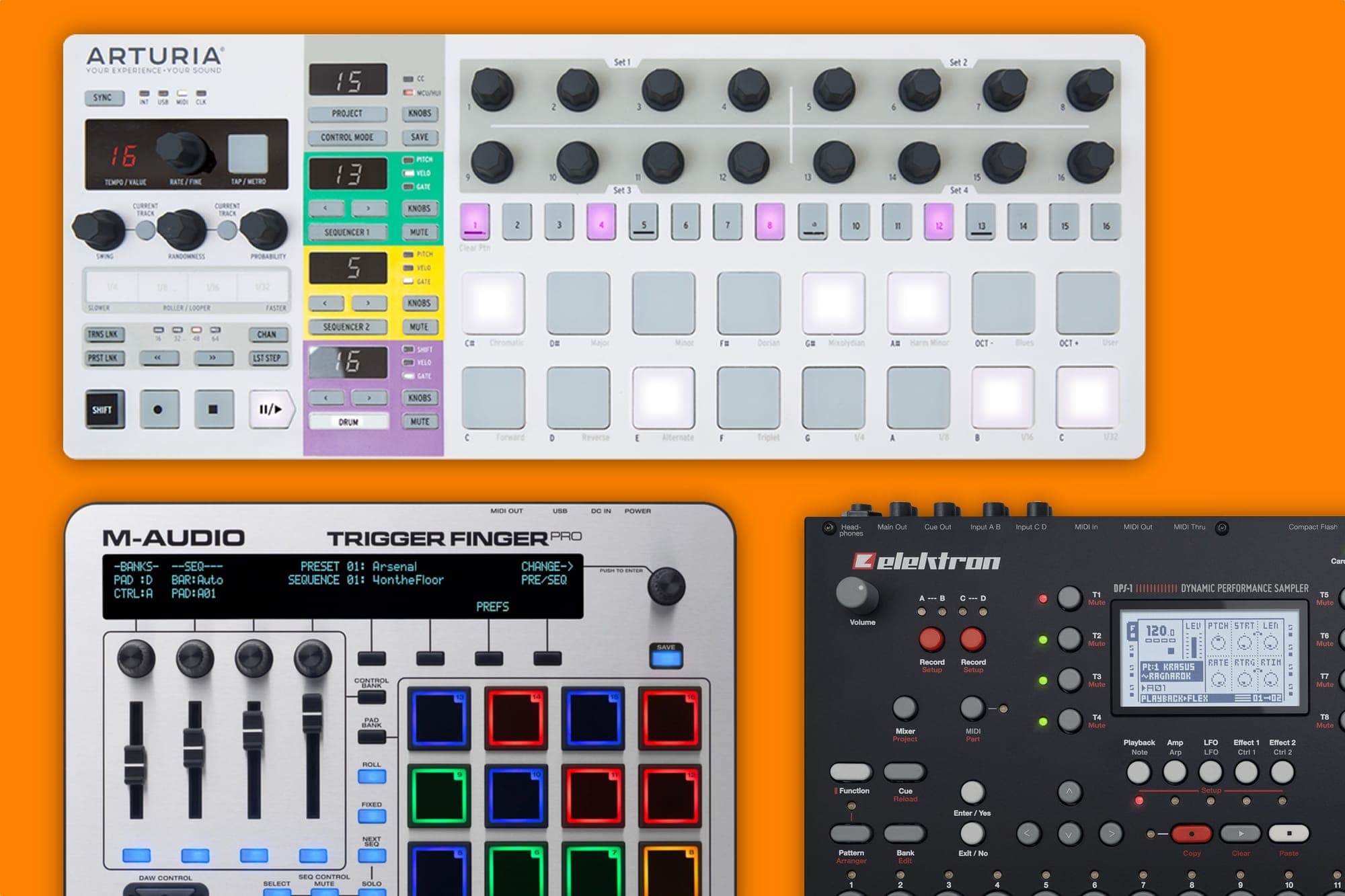Image resolution: width=1345 pixels, height=896 pixels.
Task: Click Arturia encoder knob 16
Action: tap(1089, 161)
